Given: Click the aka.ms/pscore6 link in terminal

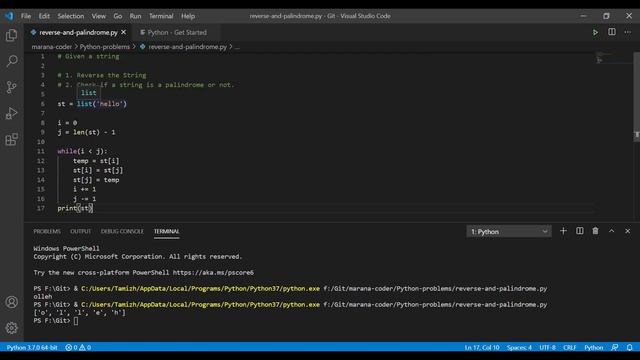Looking at the screenshot, I should click(x=213, y=272).
